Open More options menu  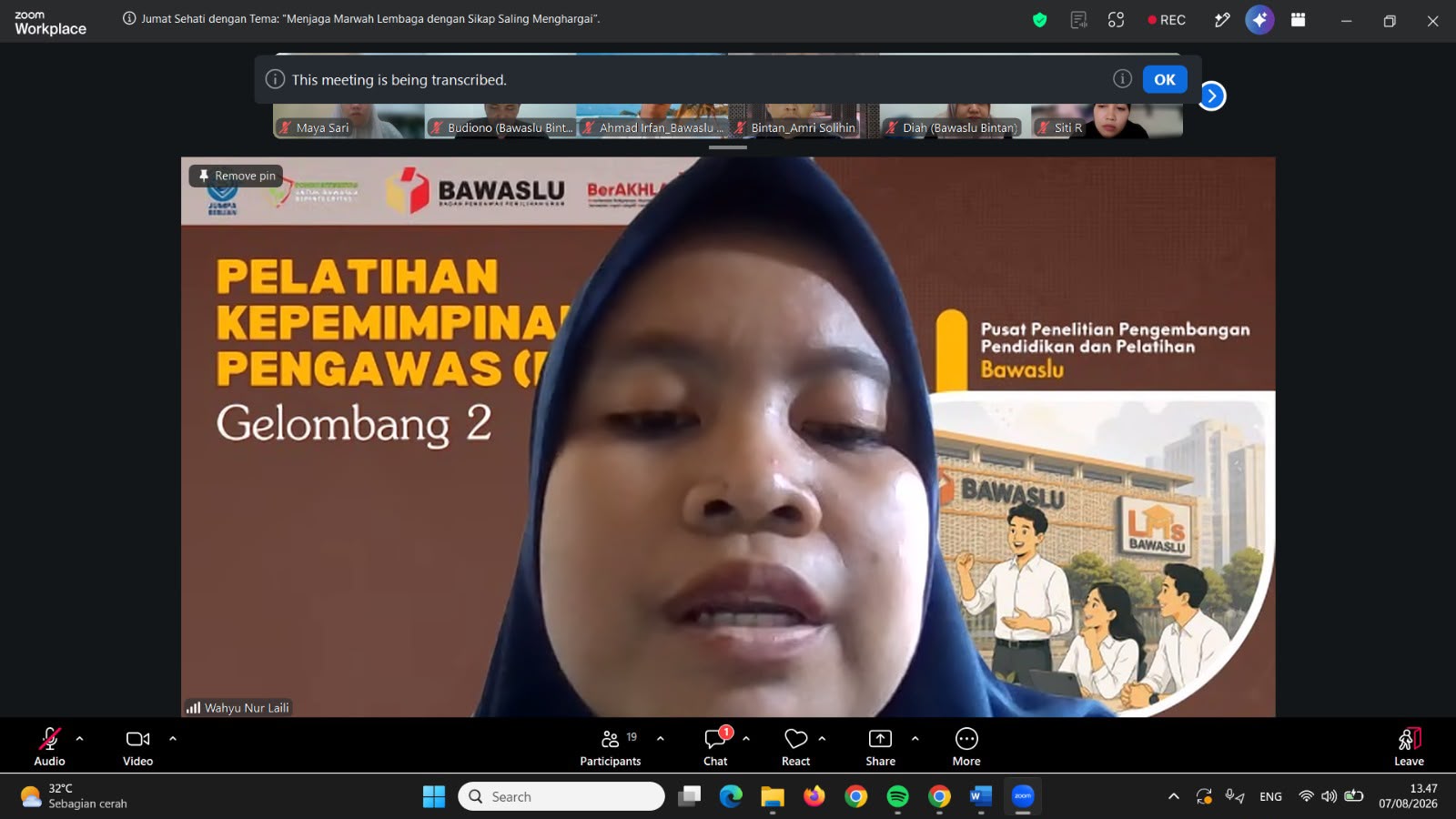[966, 746]
